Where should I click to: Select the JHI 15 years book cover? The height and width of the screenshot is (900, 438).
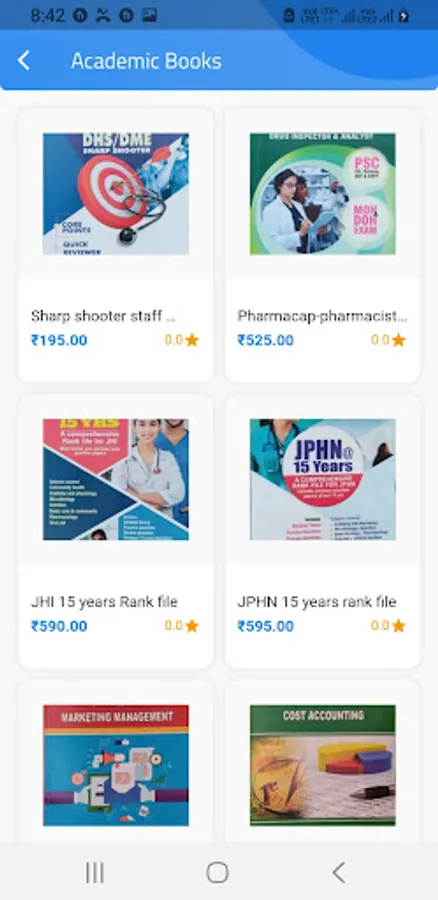click(x=116, y=479)
